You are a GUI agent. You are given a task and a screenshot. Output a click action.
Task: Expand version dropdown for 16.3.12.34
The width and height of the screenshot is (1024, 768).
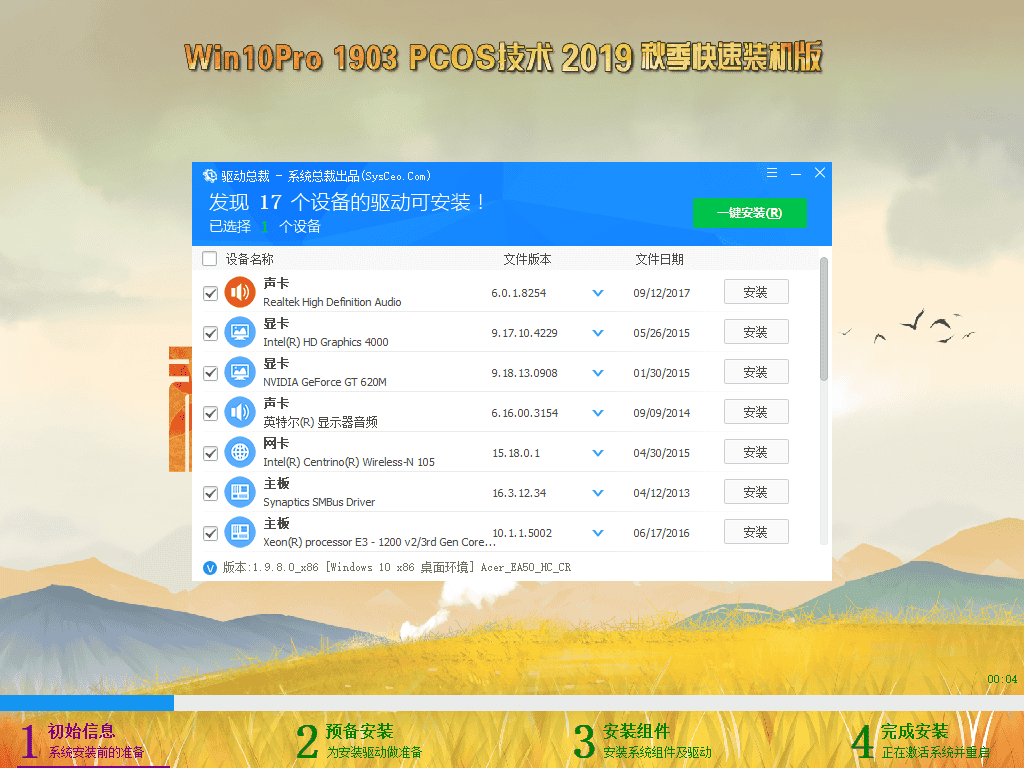598,493
